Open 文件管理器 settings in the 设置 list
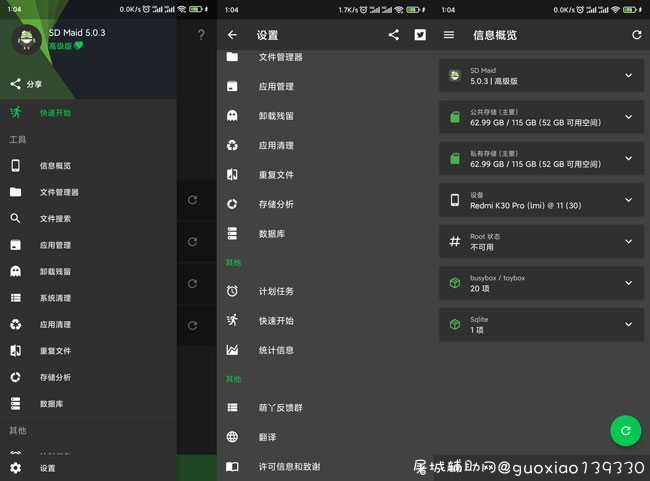The height and width of the screenshot is (481, 650). tap(325, 57)
